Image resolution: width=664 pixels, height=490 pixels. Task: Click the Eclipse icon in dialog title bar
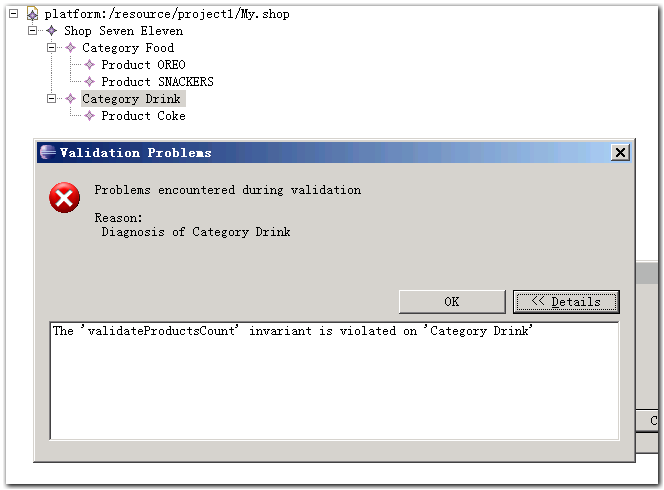pyautogui.click(x=47, y=152)
